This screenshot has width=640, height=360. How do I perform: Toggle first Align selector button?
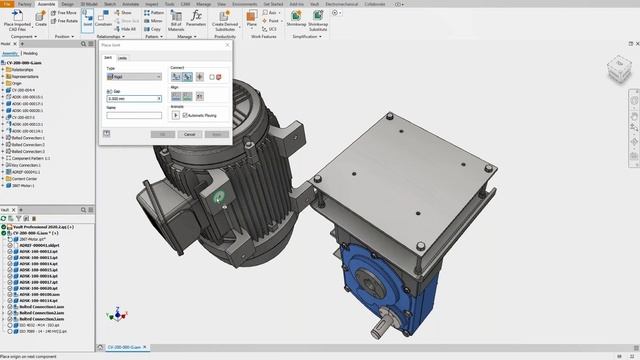176,96
